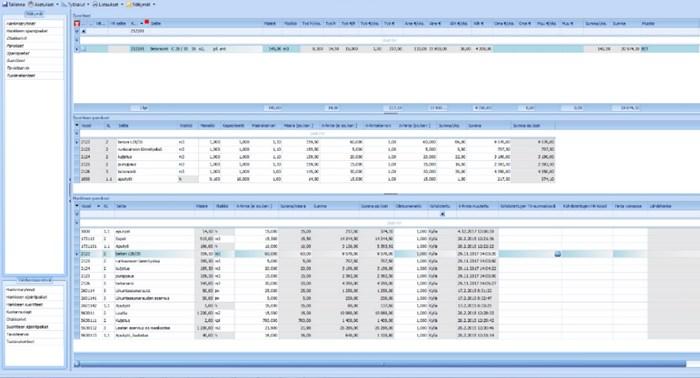Click the red filter icon in top grid
The height and width of the screenshot is (378, 700).
point(77,23)
